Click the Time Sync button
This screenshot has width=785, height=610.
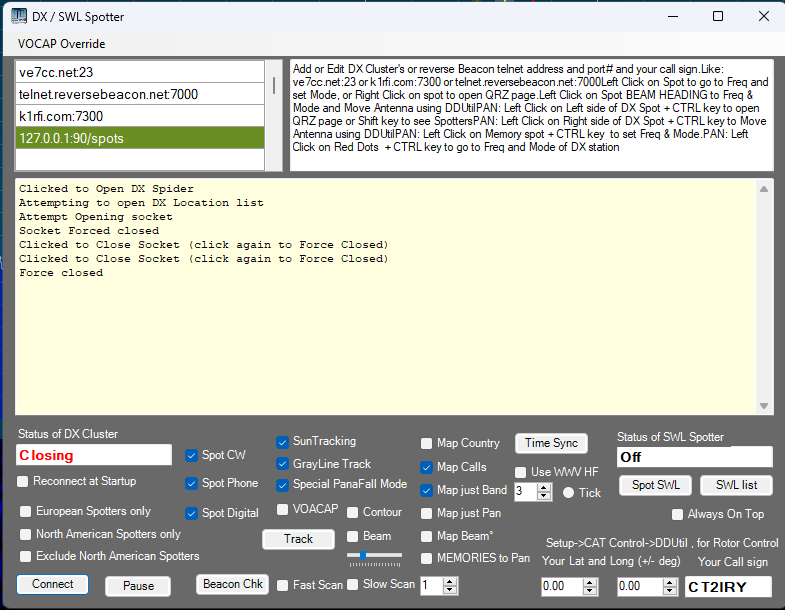click(551, 443)
